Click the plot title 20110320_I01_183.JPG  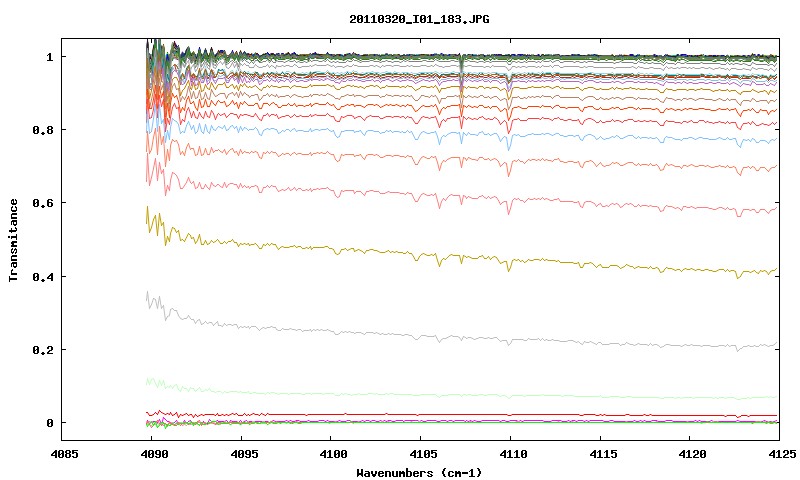(x=419, y=19)
